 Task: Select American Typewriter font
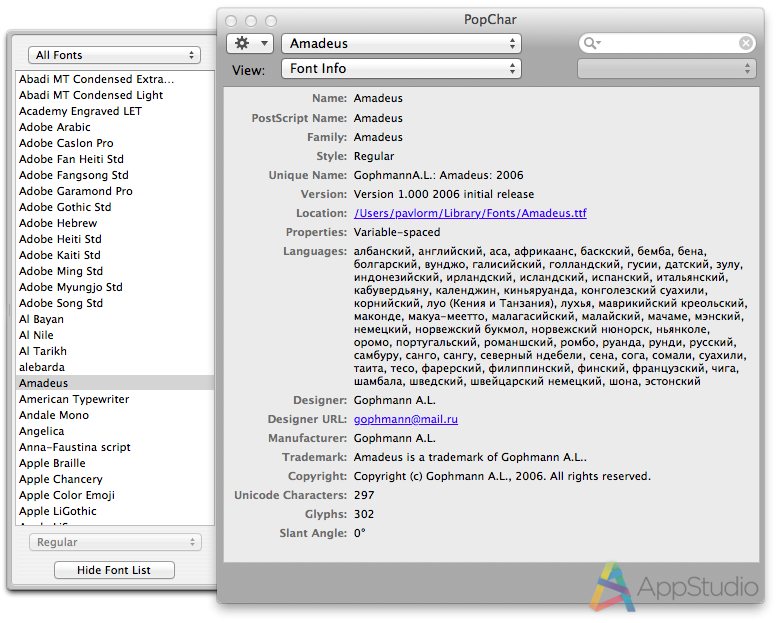[74, 399]
